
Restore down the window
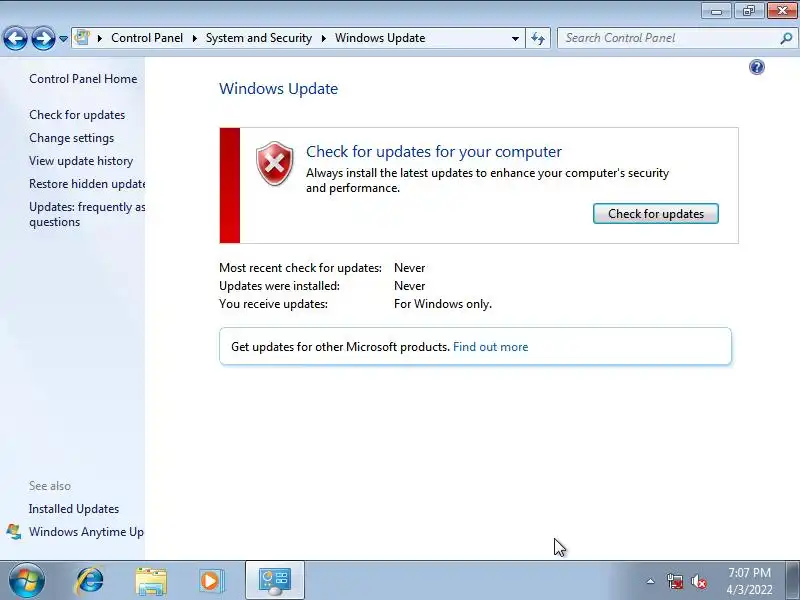[x=749, y=10]
